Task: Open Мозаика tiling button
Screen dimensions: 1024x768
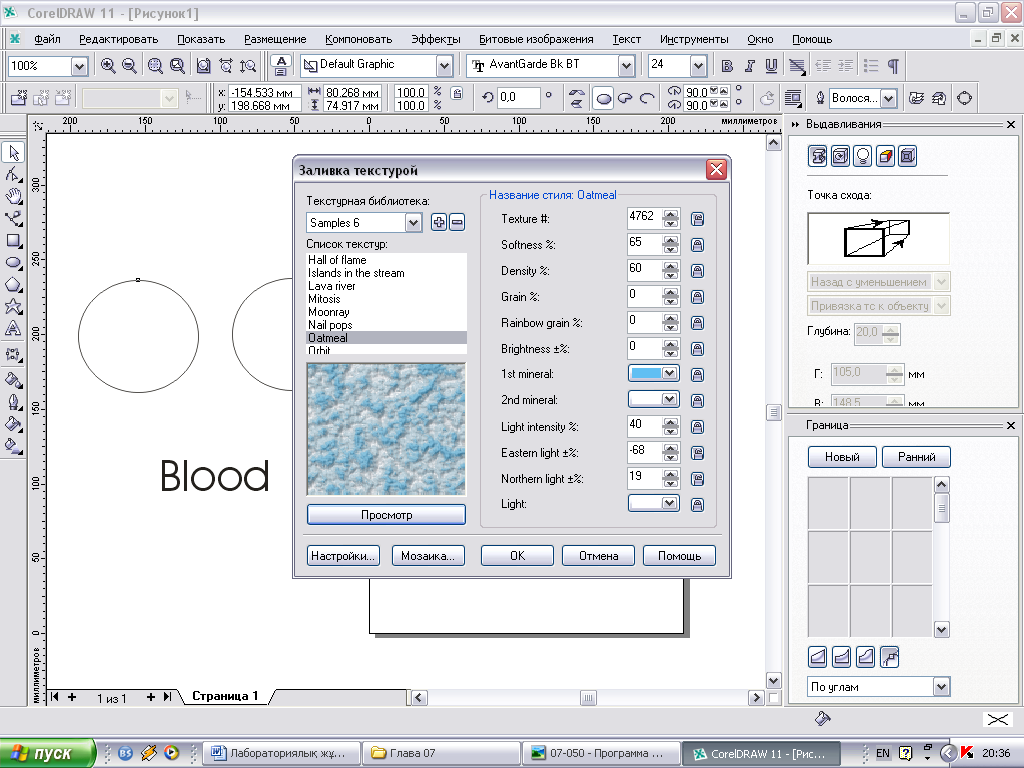Action: tap(428, 556)
